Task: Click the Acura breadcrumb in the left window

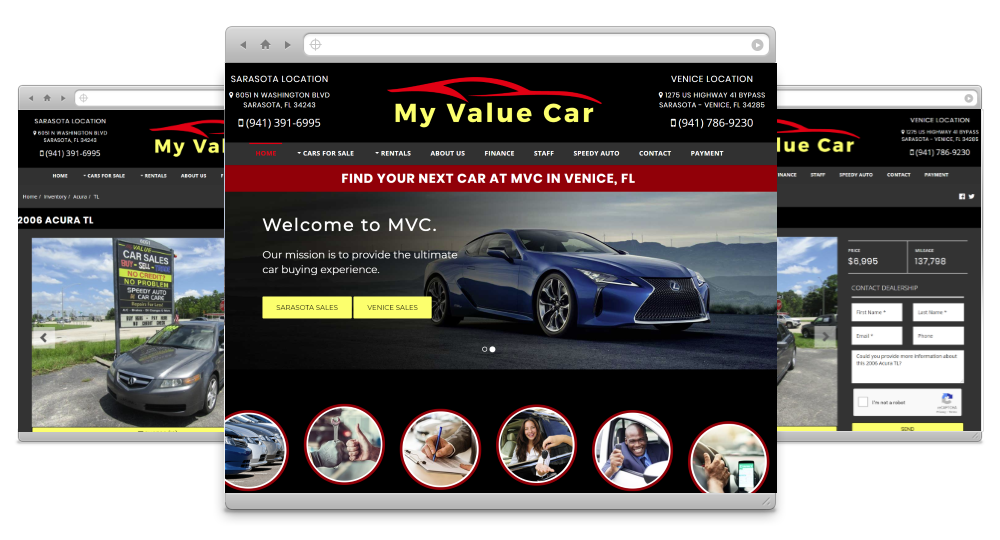Action: point(80,197)
